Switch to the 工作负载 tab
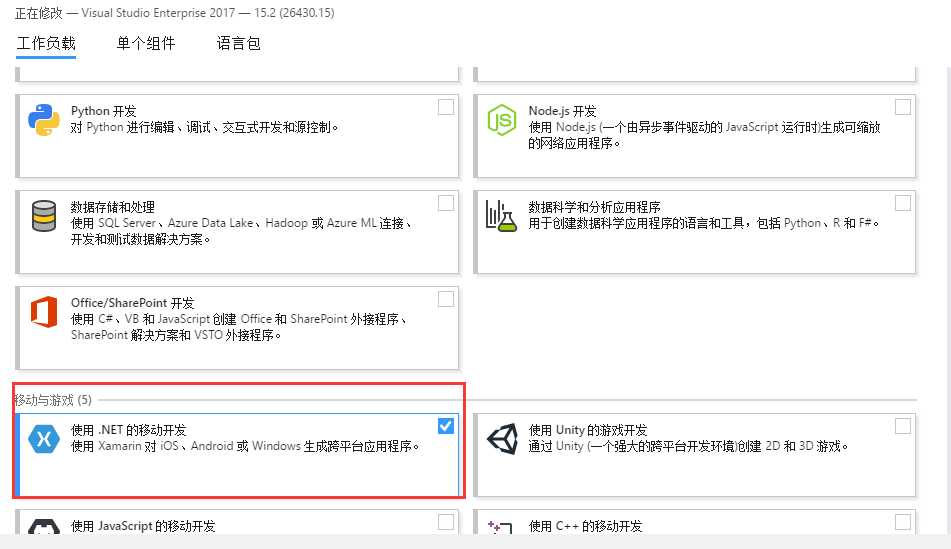 tap(46, 44)
